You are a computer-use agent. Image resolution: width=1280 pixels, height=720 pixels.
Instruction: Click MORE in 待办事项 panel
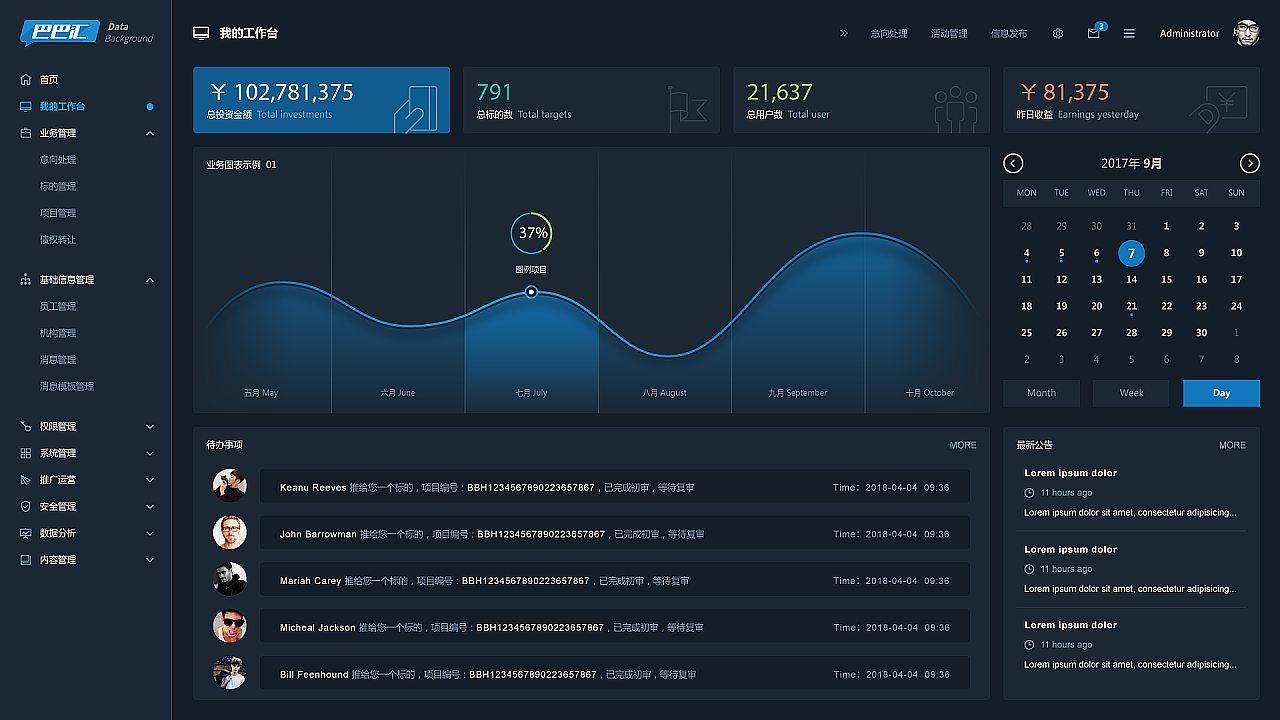[x=963, y=445]
